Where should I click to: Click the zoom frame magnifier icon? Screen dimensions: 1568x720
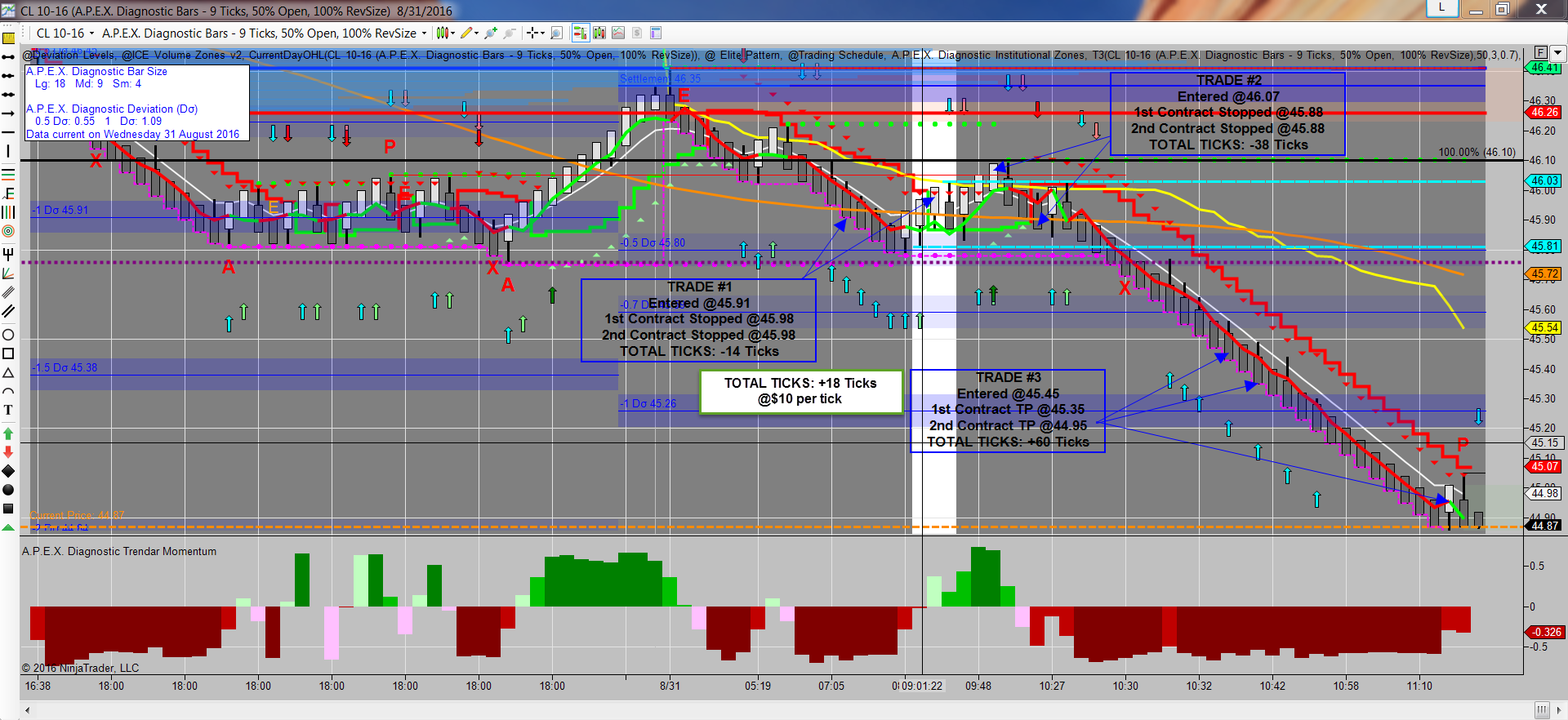tap(557, 33)
